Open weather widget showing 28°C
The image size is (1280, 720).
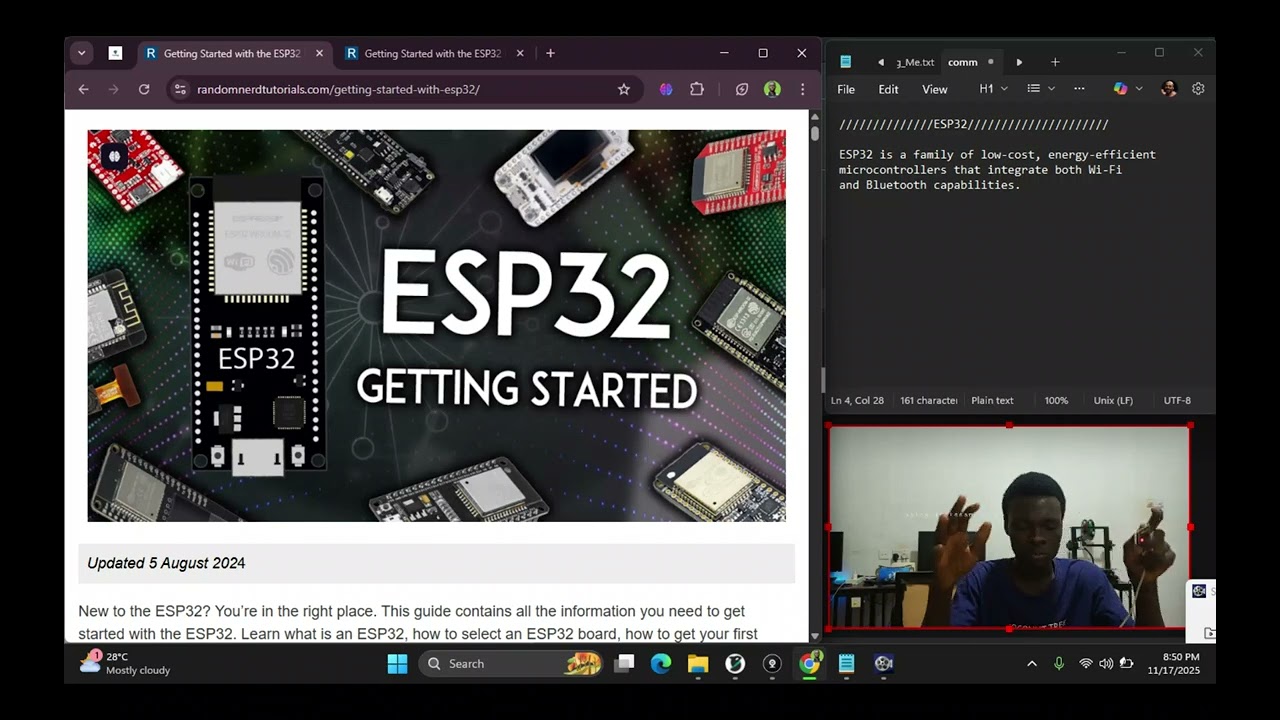pos(125,664)
